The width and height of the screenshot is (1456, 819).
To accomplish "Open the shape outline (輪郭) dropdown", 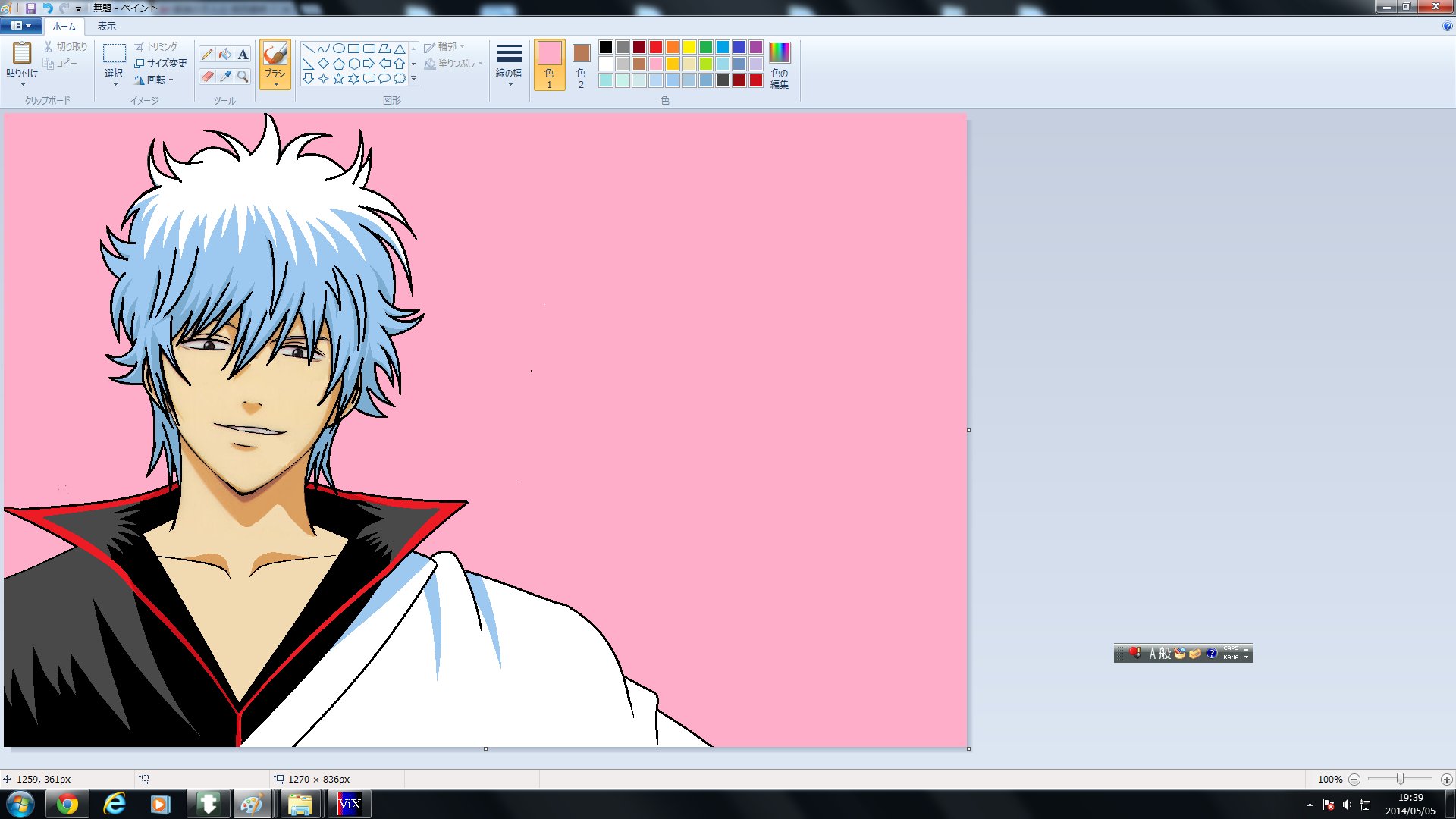I will pos(444,46).
